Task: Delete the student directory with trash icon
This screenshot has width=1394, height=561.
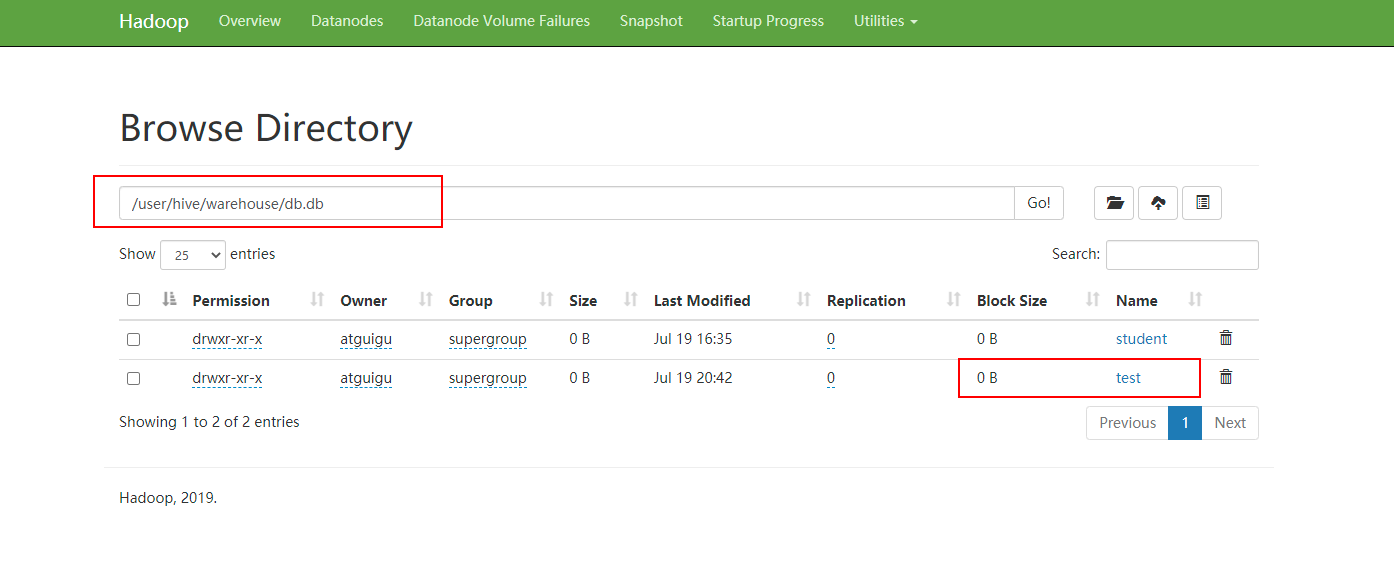Action: [1226, 338]
